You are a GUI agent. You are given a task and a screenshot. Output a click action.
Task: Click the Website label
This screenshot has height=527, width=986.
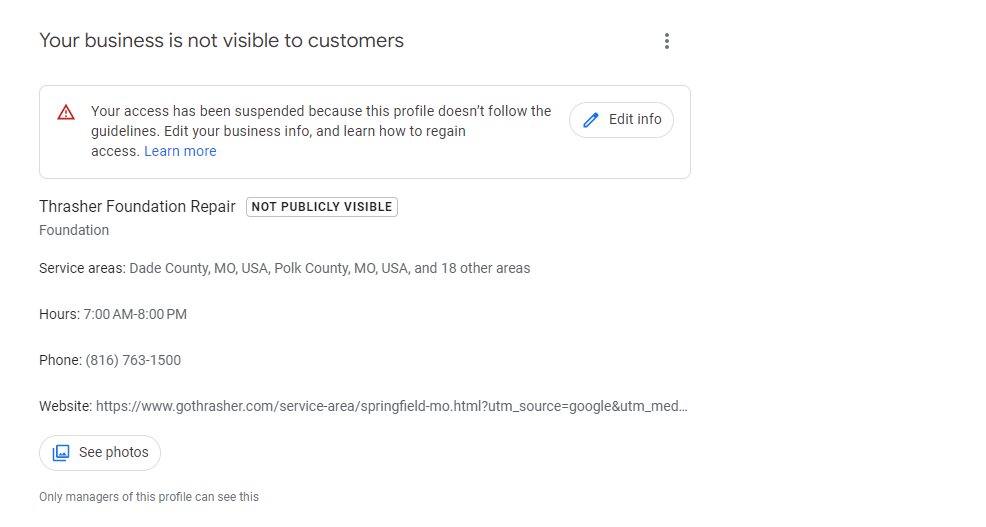click(x=65, y=406)
